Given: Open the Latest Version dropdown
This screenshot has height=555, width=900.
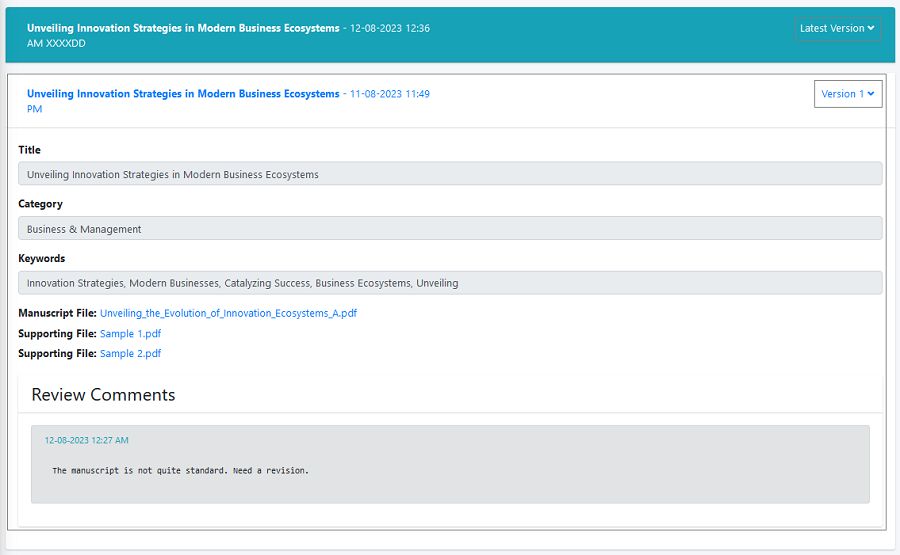Looking at the screenshot, I should point(837,29).
